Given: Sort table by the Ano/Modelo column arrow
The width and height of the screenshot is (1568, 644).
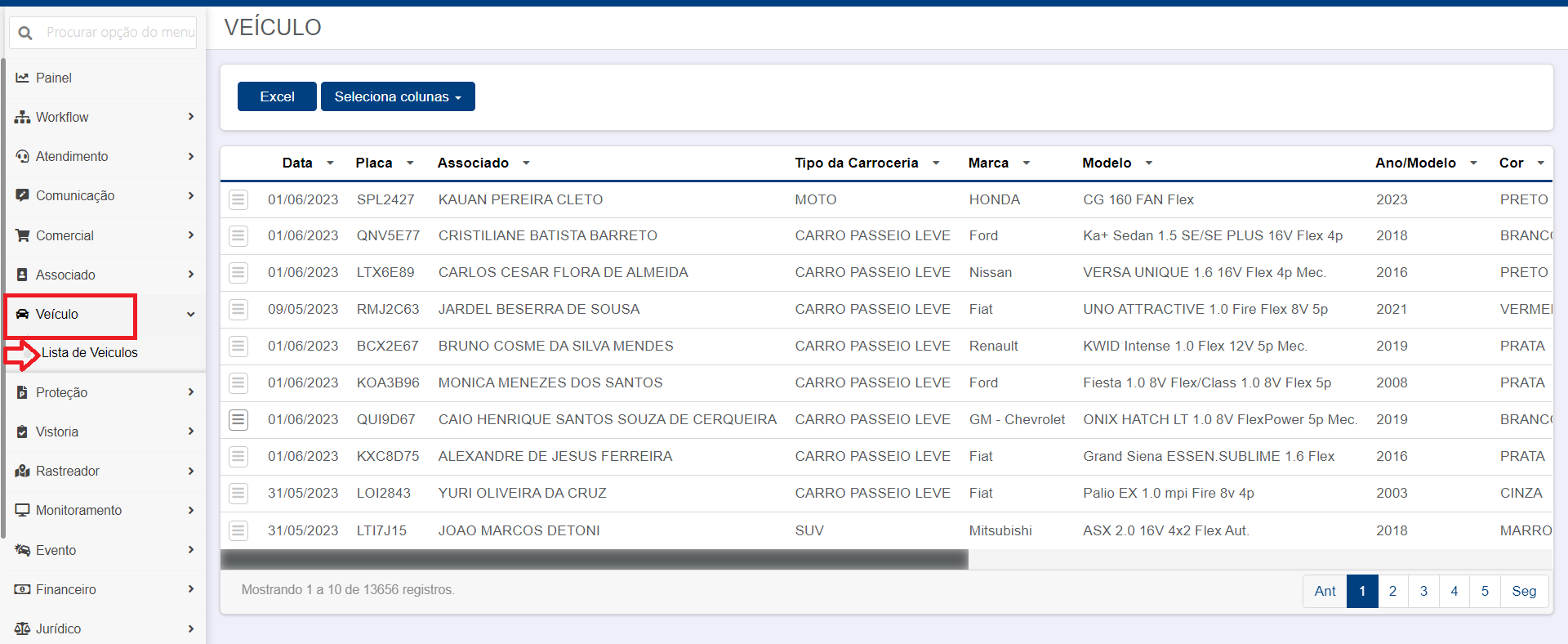Looking at the screenshot, I should pos(1474,163).
